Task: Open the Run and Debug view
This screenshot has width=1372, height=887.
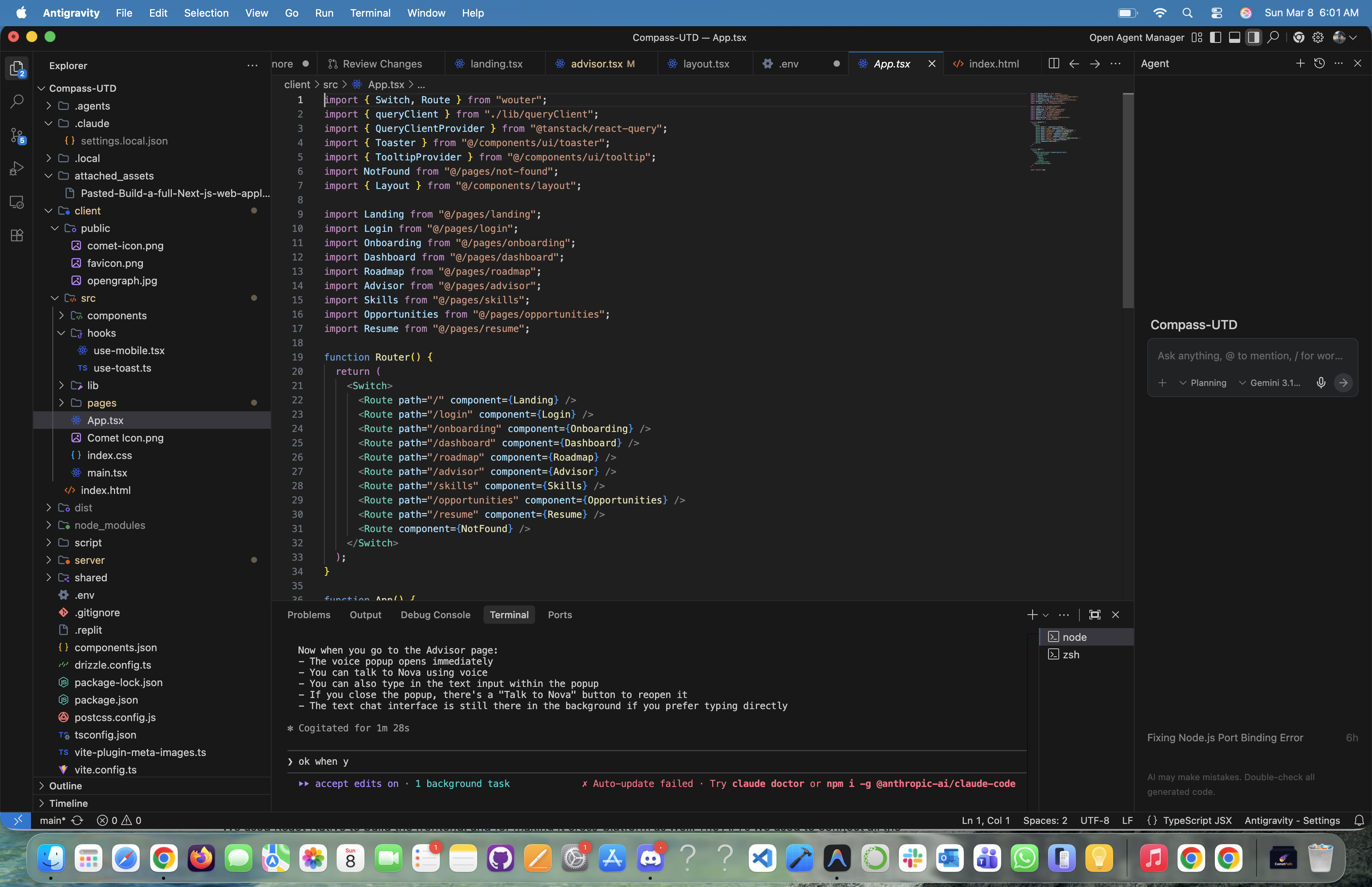Action: pos(17,169)
